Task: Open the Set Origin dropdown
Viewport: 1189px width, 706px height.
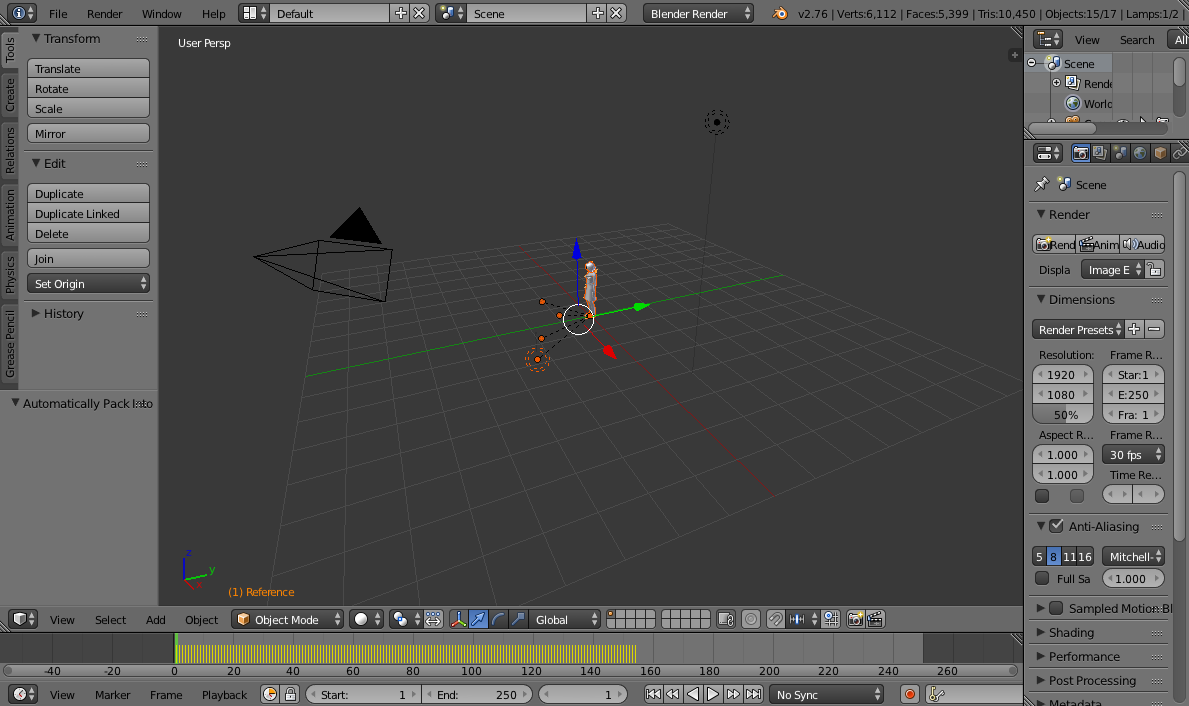Action: (x=88, y=284)
